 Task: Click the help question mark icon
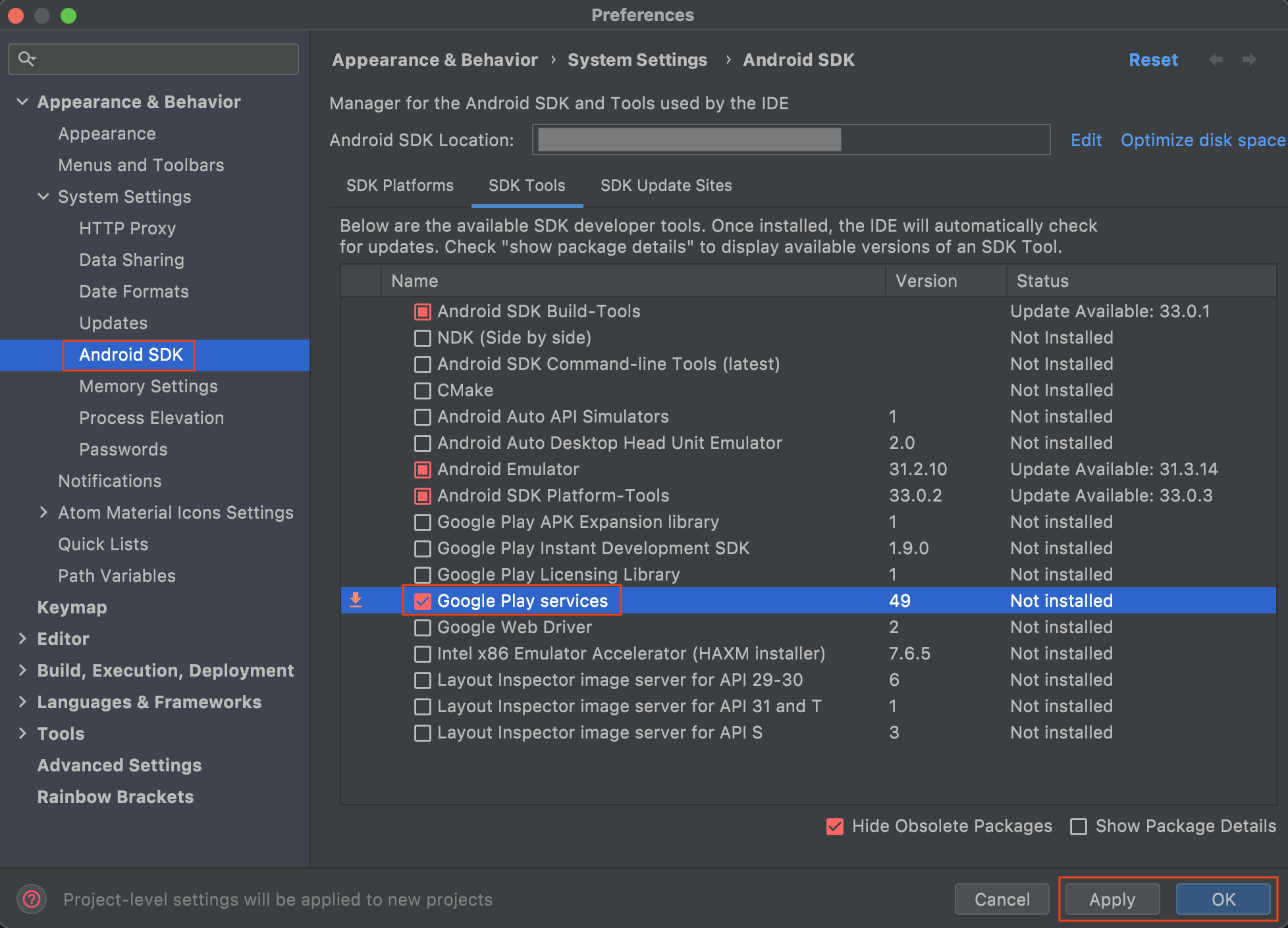point(32,899)
